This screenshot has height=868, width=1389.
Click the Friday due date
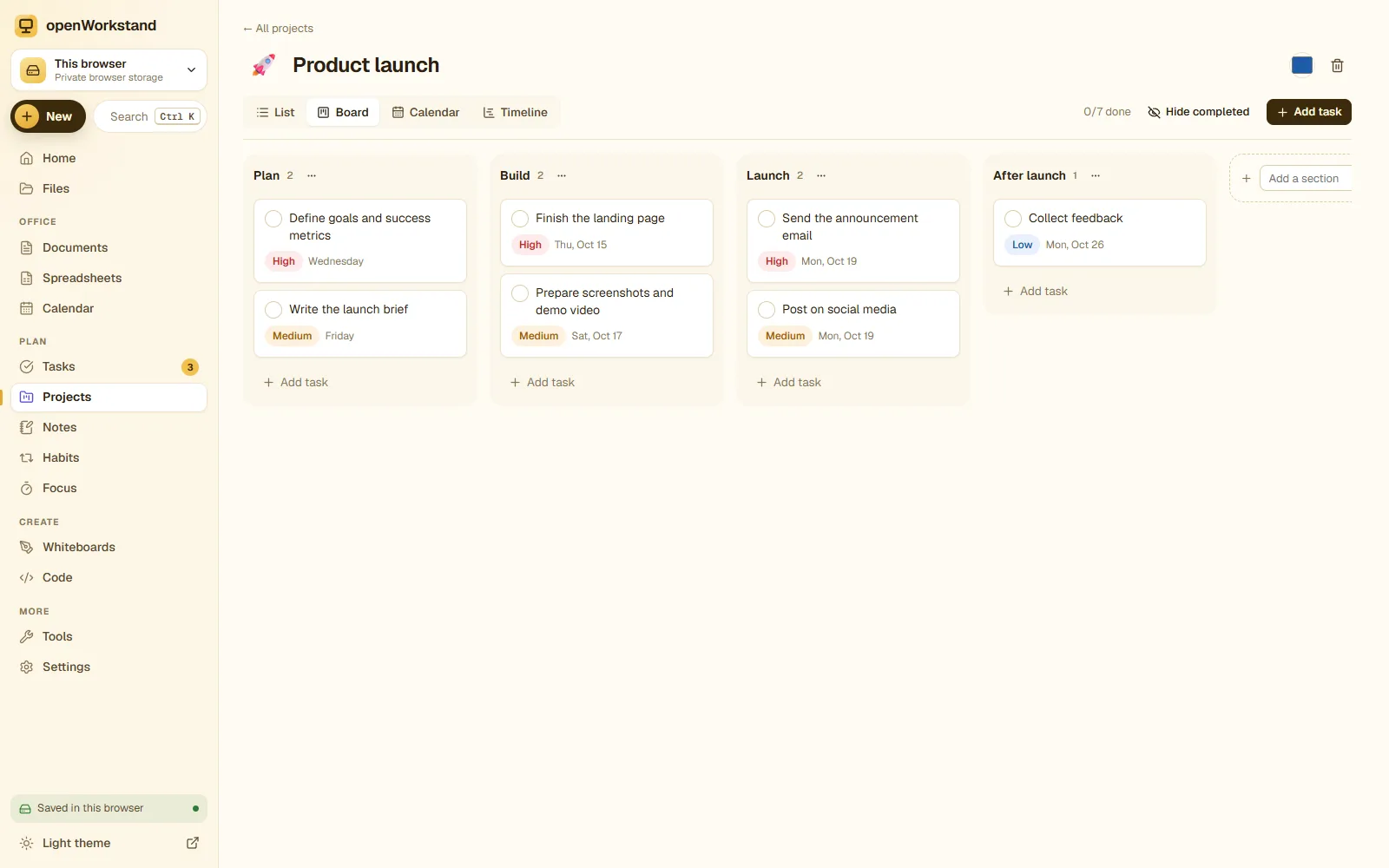tap(339, 336)
